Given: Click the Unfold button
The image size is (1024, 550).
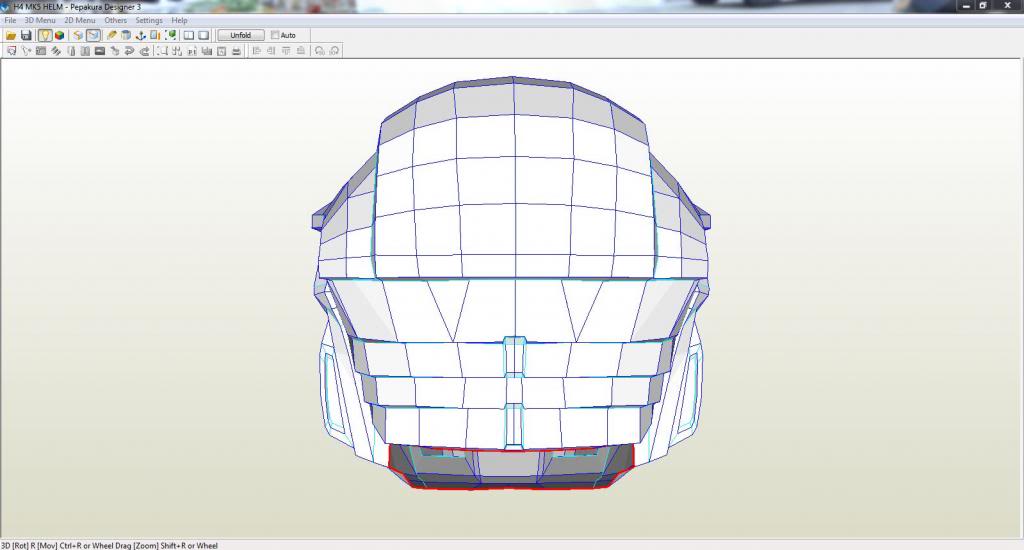Looking at the screenshot, I should [x=240, y=35].
